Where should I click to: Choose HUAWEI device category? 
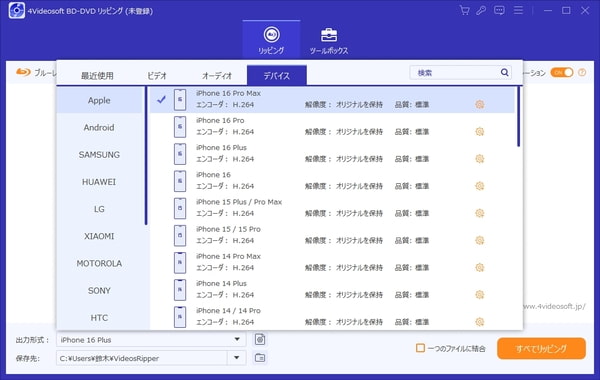click(x=99, y=182)
